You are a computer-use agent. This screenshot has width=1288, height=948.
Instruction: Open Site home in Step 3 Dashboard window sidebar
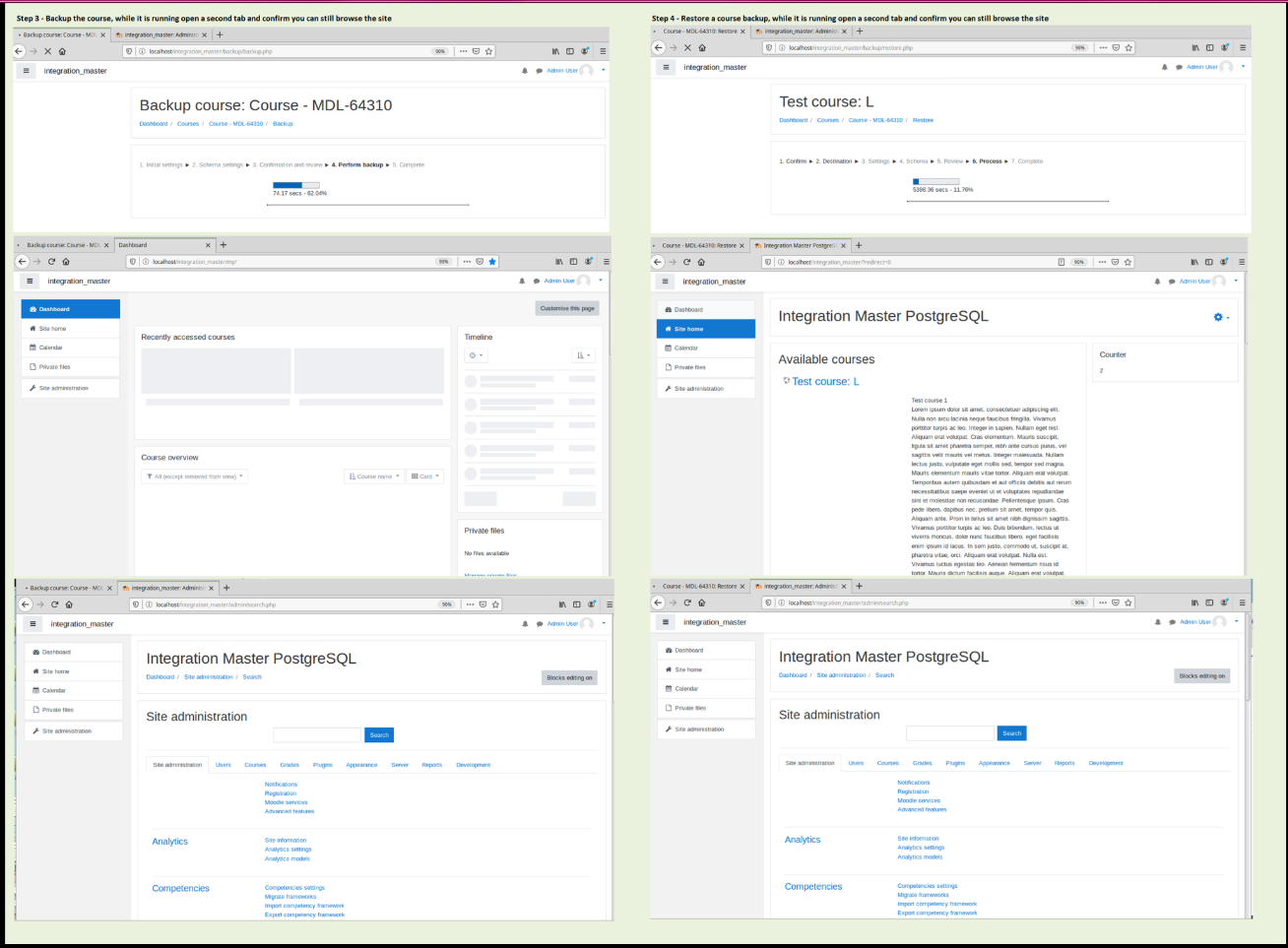point(70,329)
